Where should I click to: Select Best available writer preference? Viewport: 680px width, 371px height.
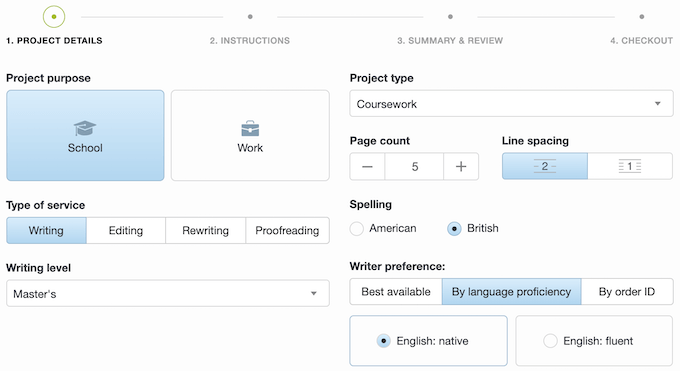396,292
